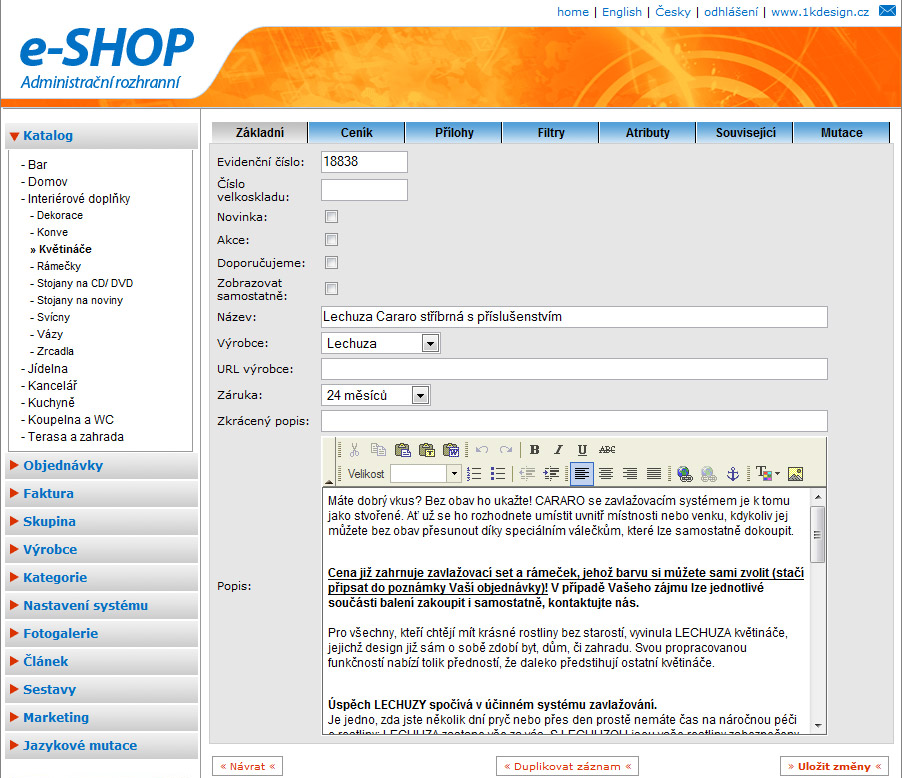Center align text in editor
The width and height of the screenshot is (902, 778).
606,474
